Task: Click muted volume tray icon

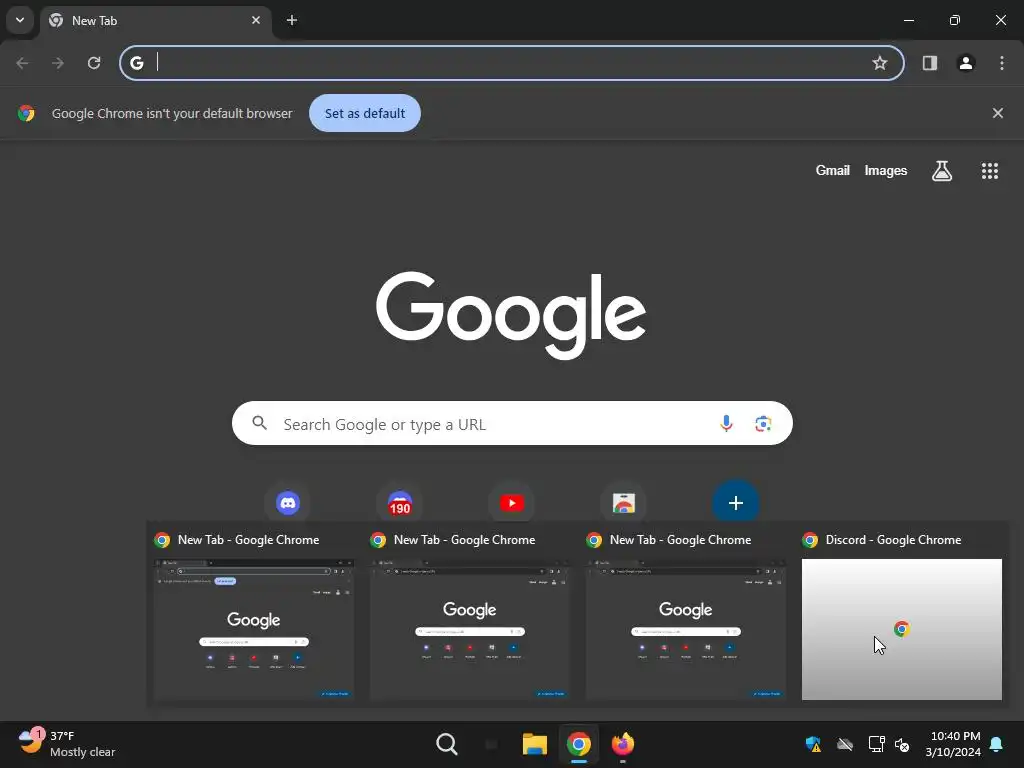Action: click(902, 744)
